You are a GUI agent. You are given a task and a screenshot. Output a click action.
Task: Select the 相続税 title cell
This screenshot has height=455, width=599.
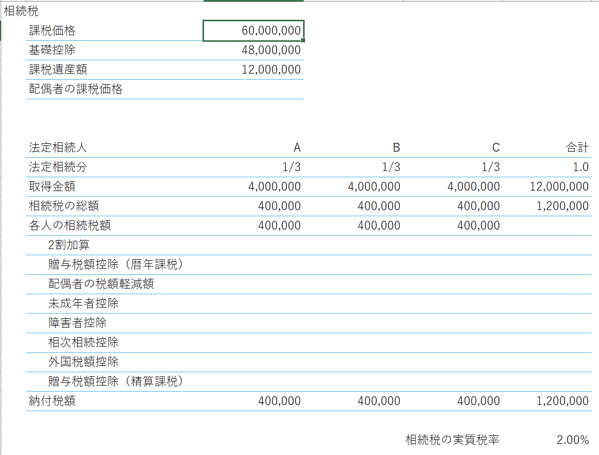(x=21, y=11)
